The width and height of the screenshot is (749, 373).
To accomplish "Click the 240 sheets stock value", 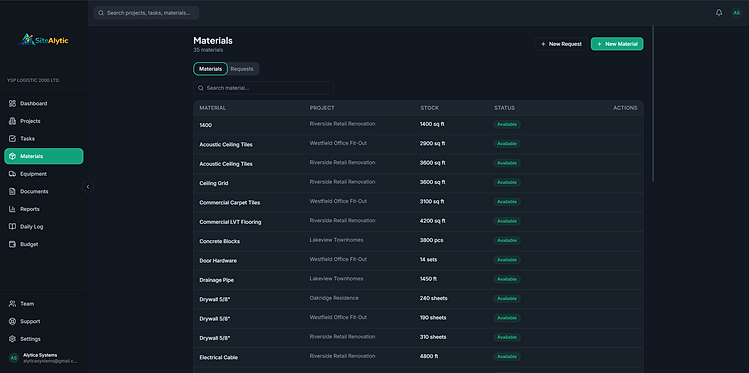I will (x=434, y=298).
